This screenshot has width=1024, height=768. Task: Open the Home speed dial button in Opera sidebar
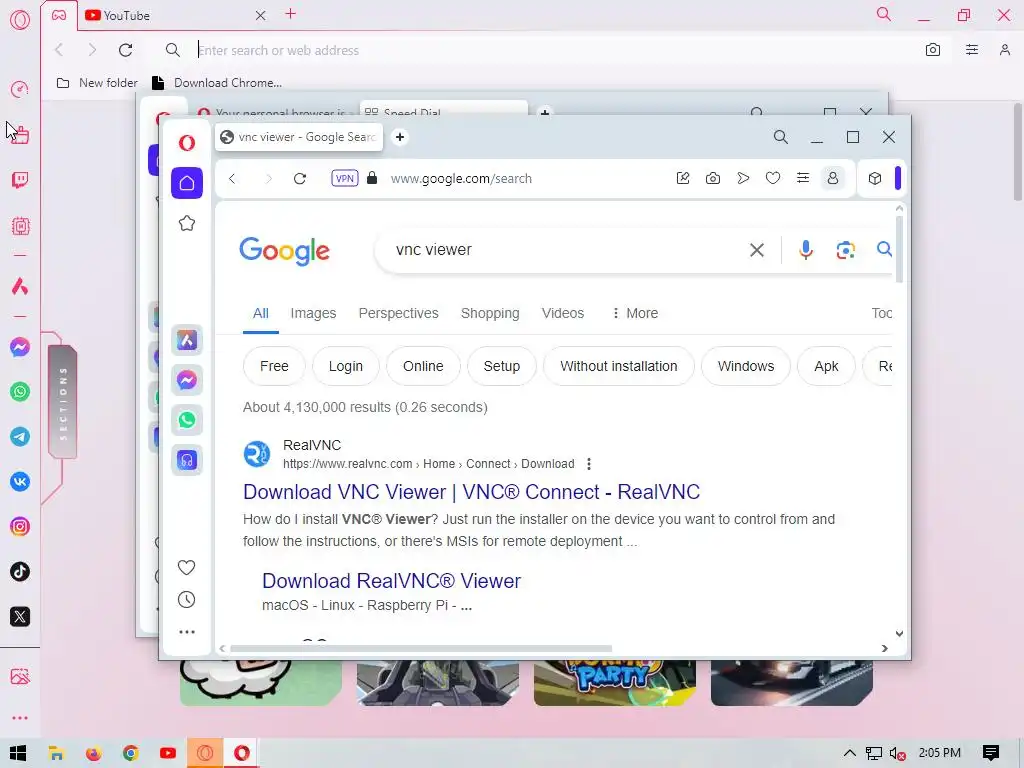point(187,183)
